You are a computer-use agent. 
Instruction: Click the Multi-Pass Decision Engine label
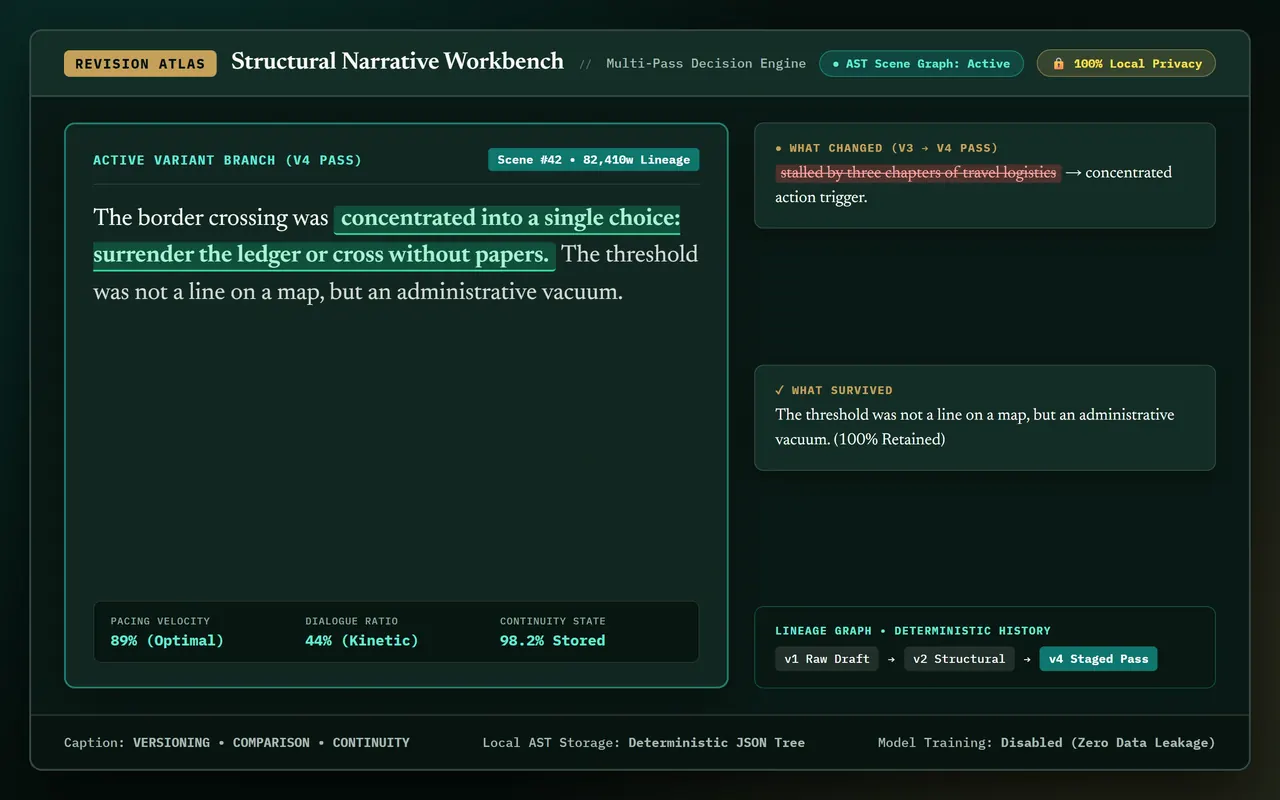pos(706,63)
